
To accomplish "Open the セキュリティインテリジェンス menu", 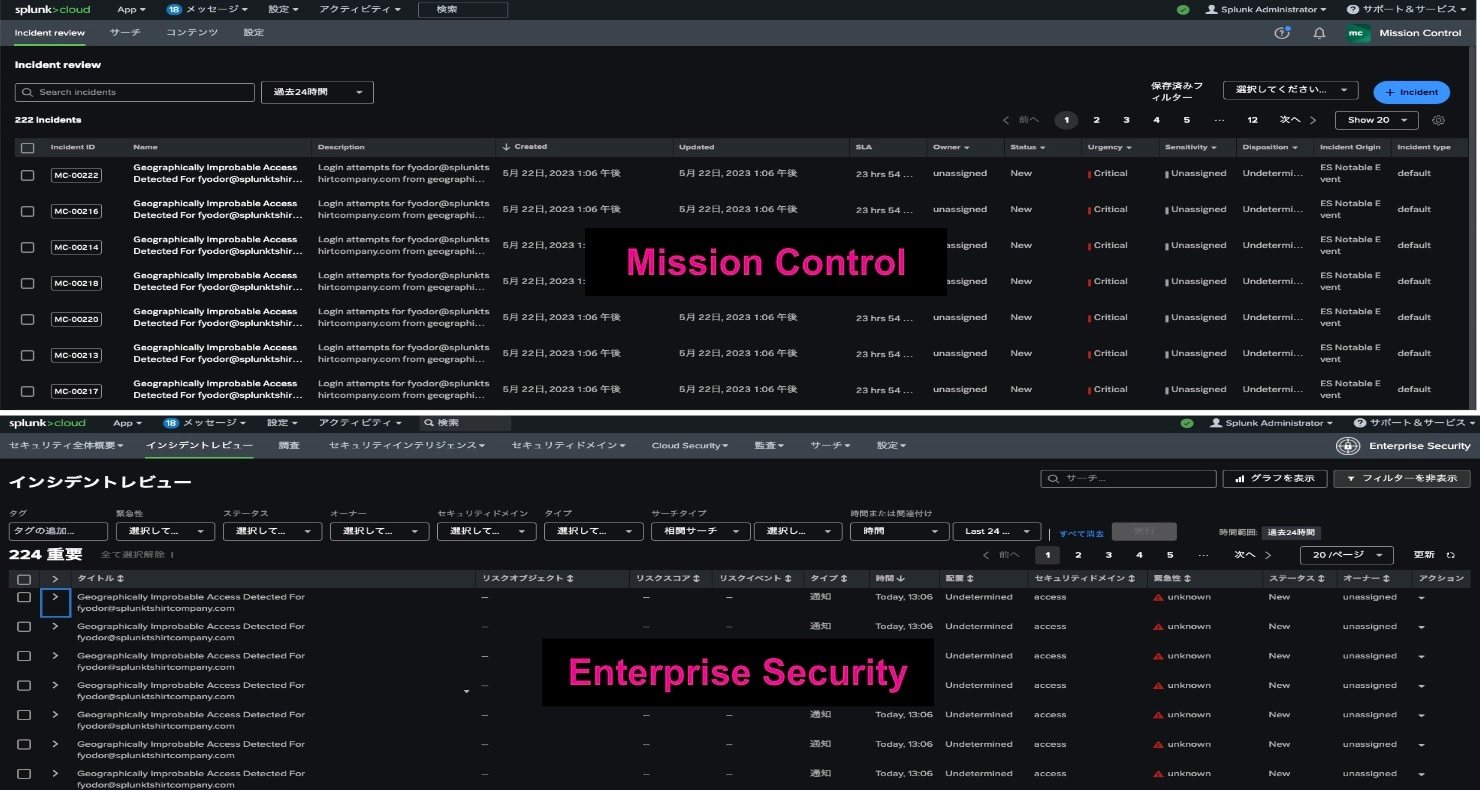I will click(x=407, y=445).
